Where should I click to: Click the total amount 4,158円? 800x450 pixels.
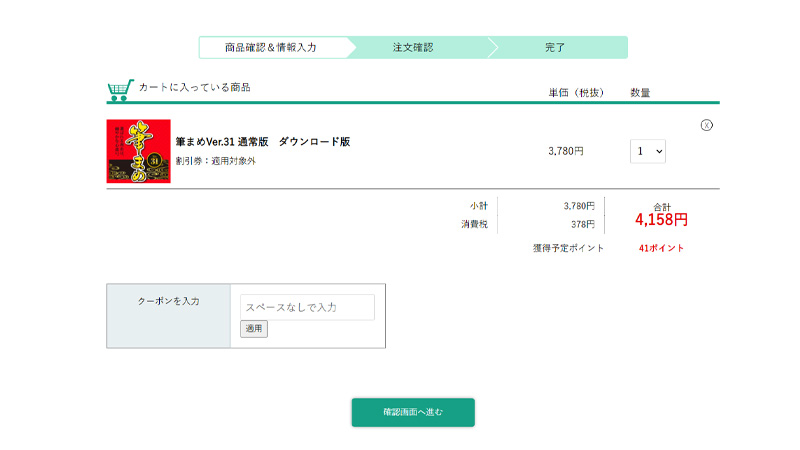click(x=661, y=220)
